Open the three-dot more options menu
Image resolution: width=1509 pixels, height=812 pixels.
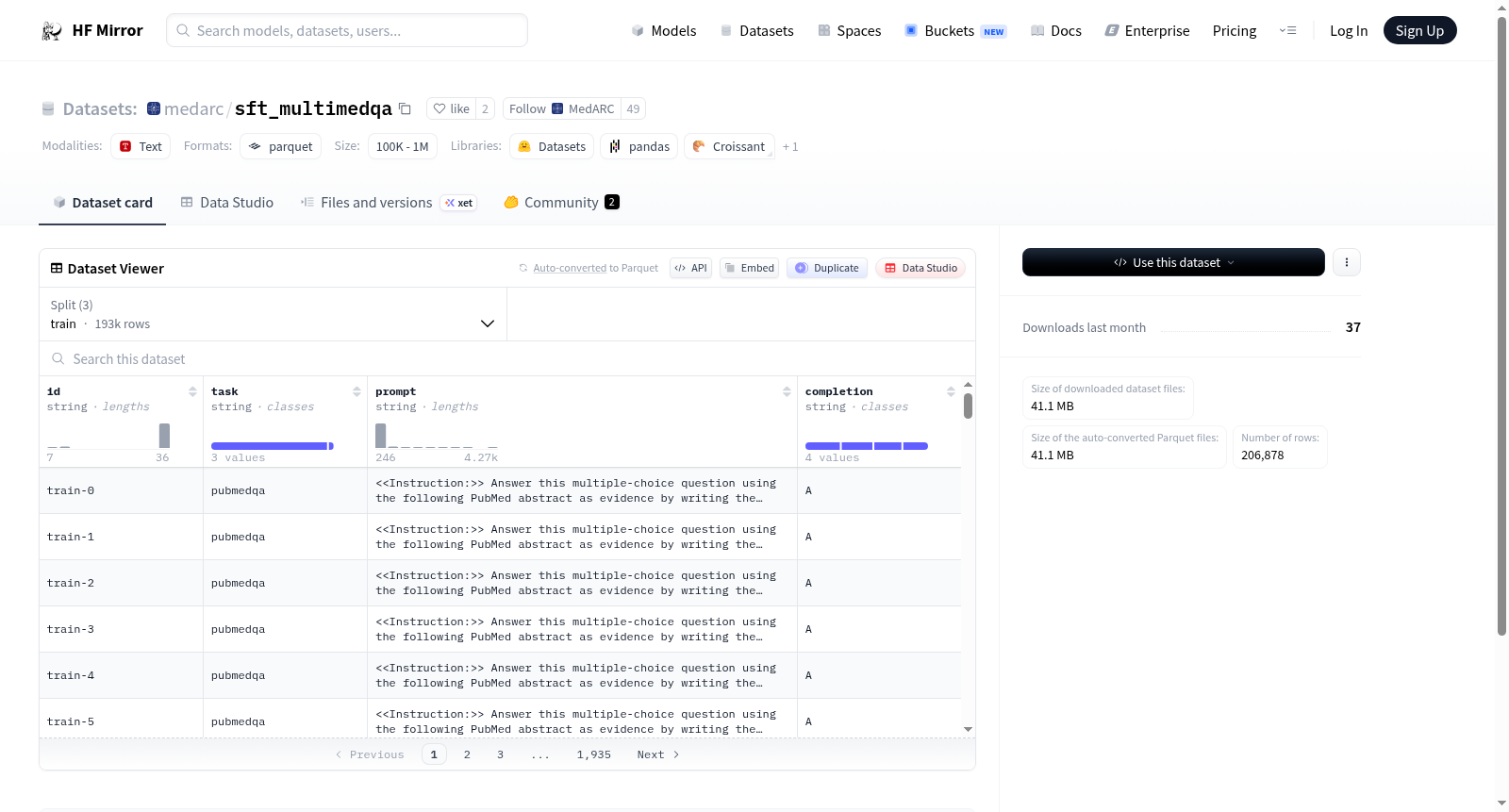pos(1347,262)
